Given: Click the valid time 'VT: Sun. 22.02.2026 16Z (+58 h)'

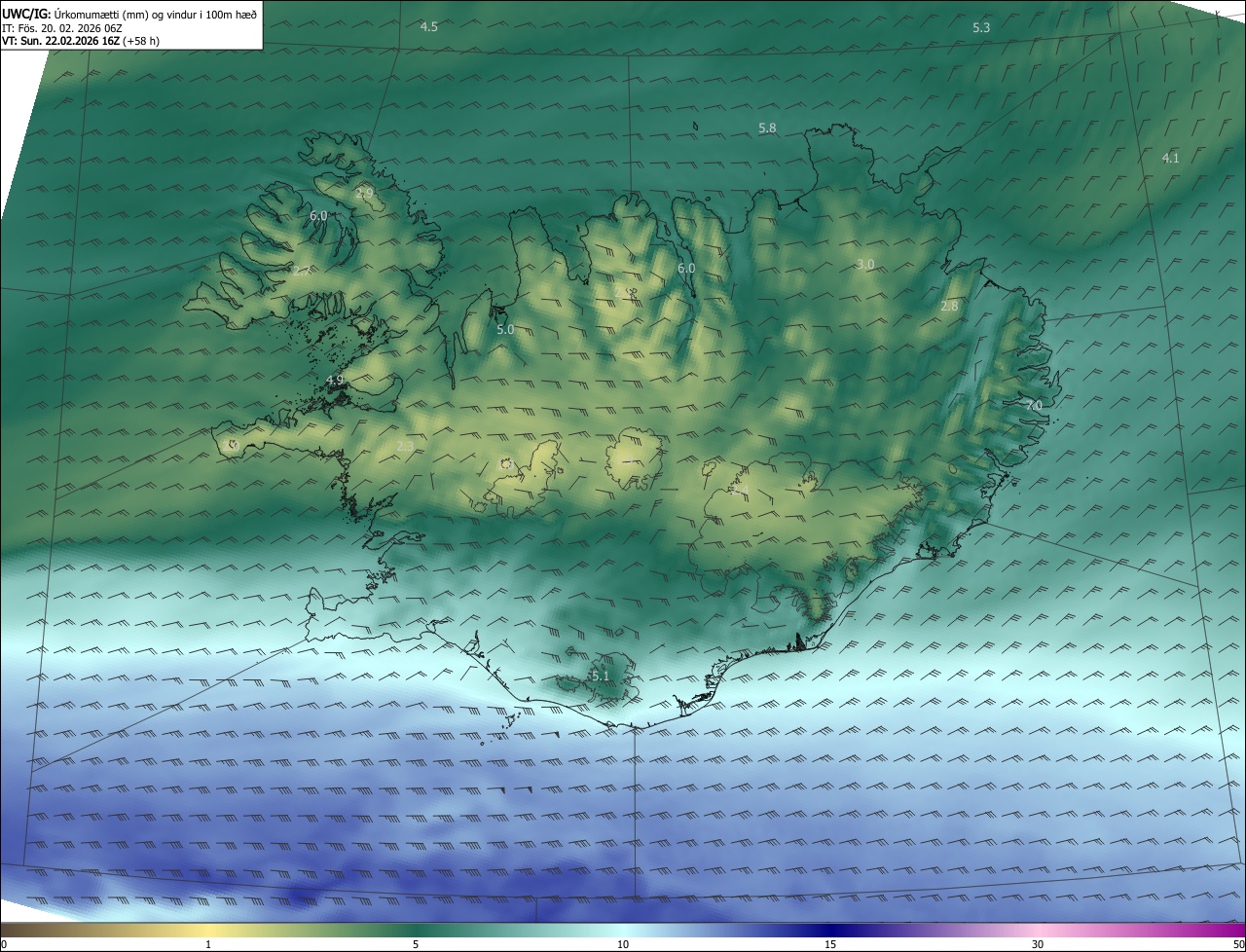Looking at the screenshot, I should click(79, 42).
